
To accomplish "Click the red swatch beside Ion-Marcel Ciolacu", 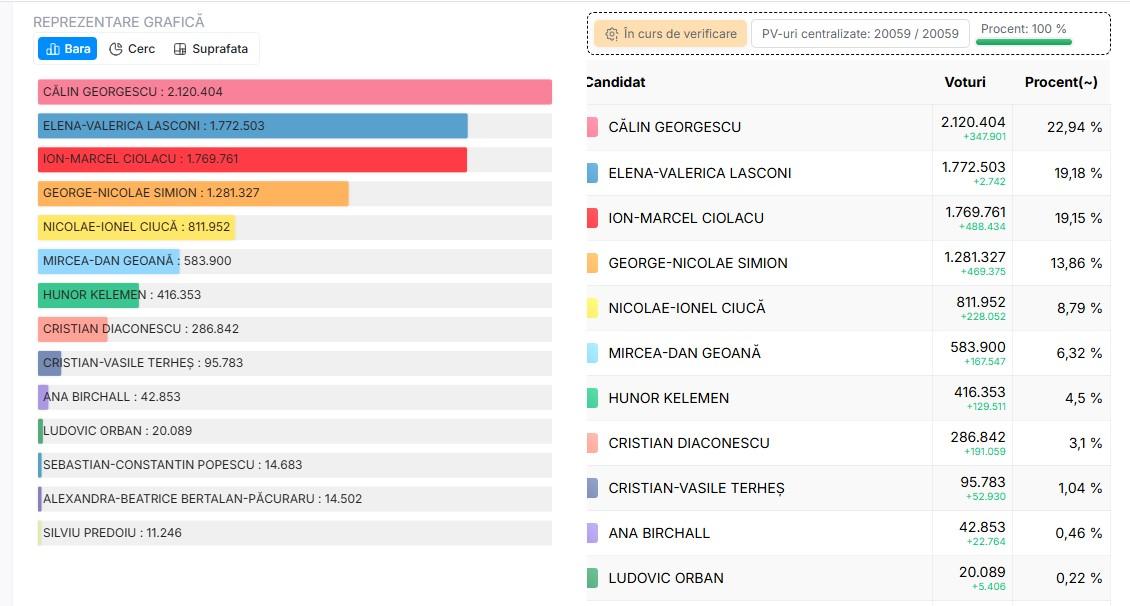I will 592,218.
